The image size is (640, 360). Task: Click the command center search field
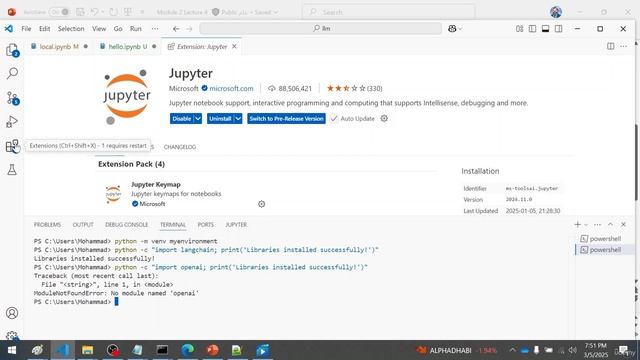click(321, 29)
